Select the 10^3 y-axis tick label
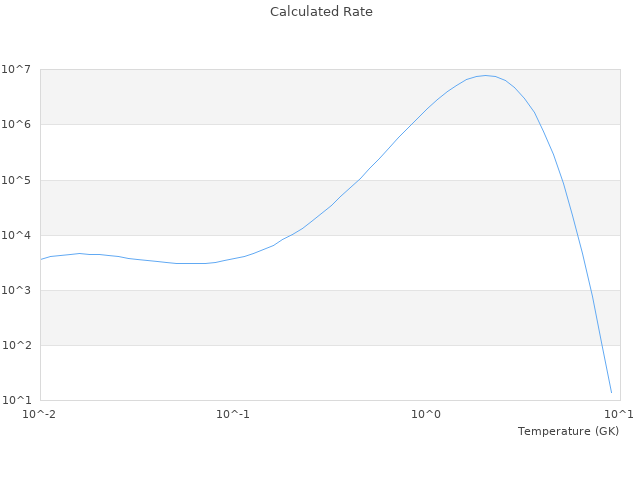 (x=19, y=290)
